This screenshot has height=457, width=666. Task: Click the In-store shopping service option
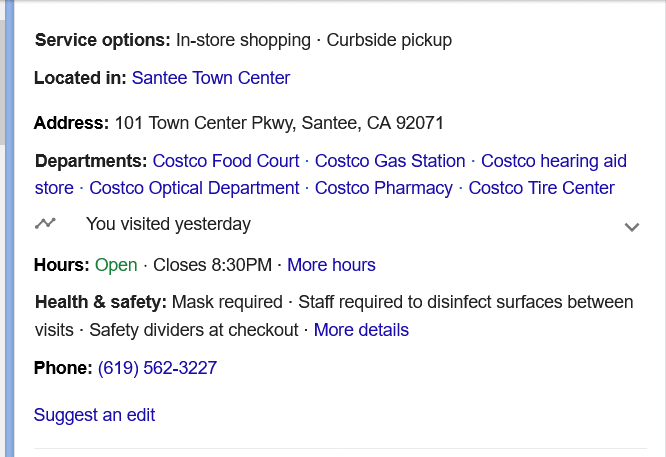click(x=243, y=41)
